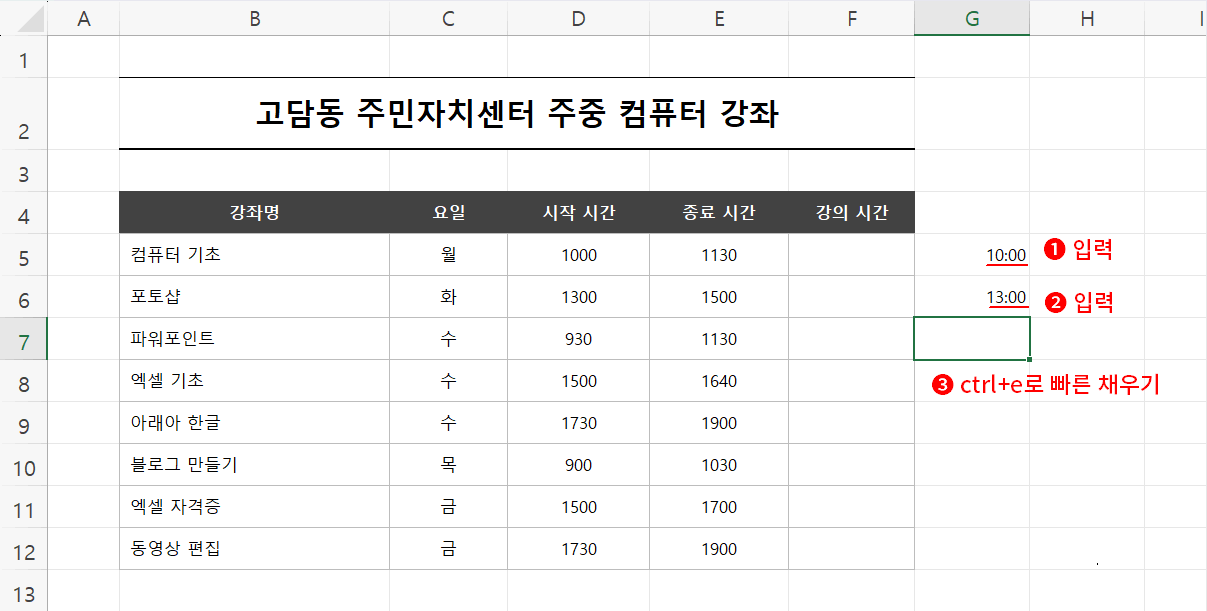Click empty 강의 시간 cell for 컴퓨터 기초
The height and width of the screenshot is (611, 1207).
[x=851, y=255]
